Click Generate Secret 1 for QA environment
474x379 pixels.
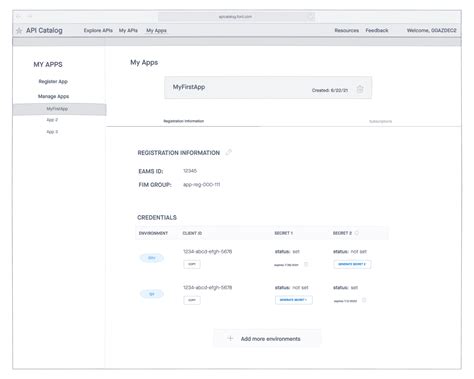click(294, 300)
